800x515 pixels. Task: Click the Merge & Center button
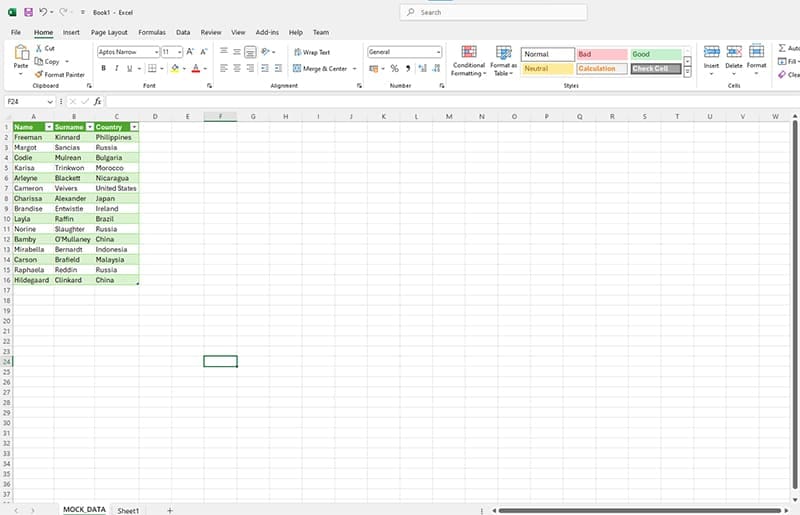coord(321,69)
